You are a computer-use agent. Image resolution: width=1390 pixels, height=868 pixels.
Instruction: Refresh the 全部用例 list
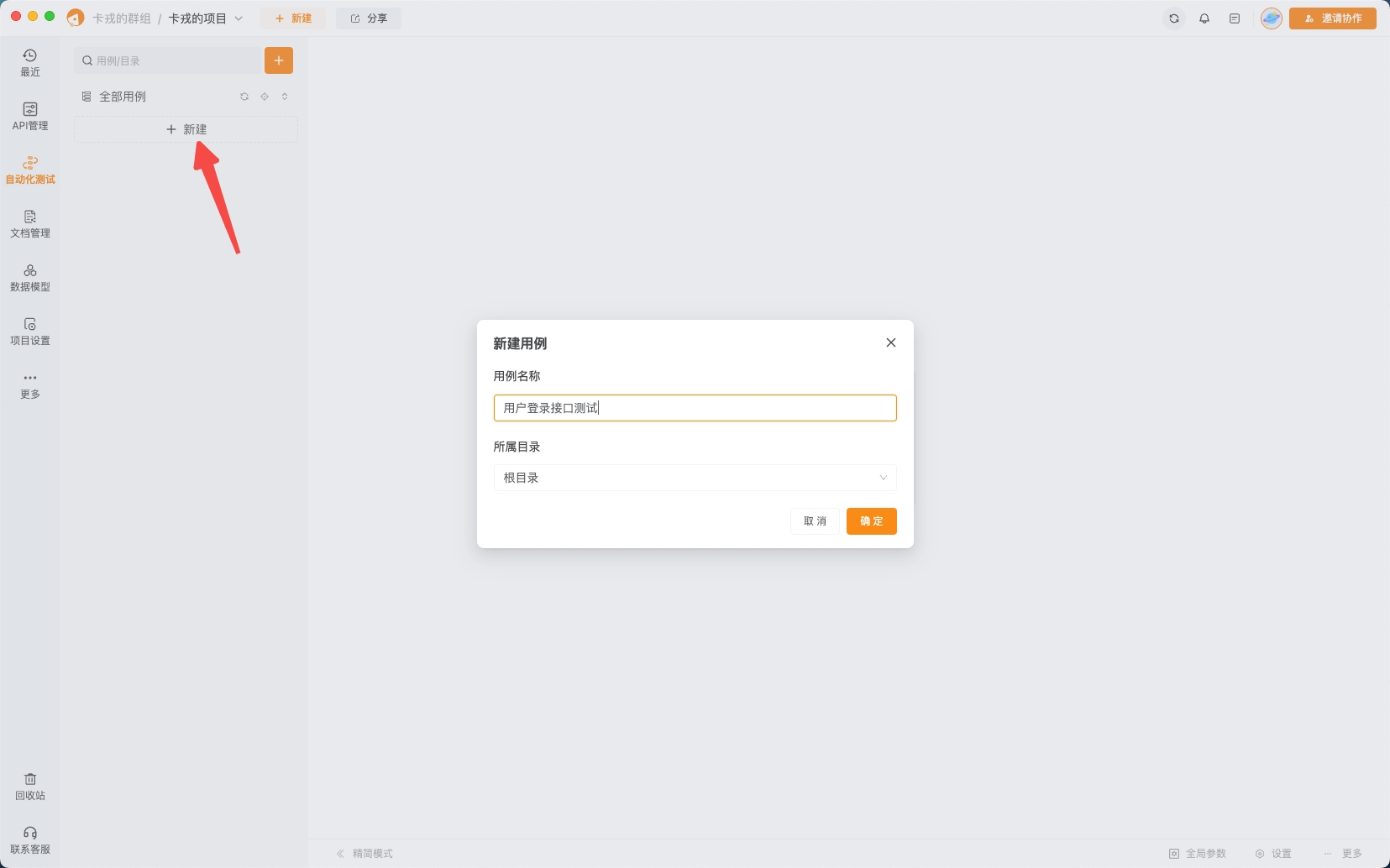244,97
